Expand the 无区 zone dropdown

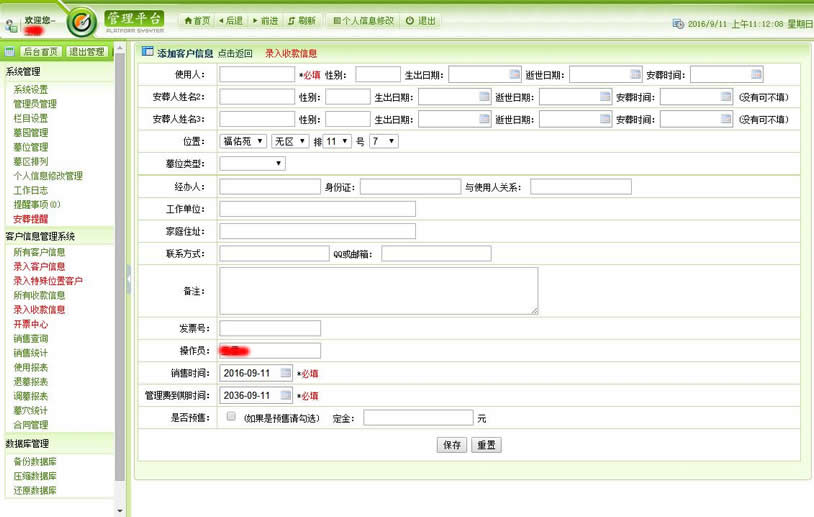pos(289,141)
